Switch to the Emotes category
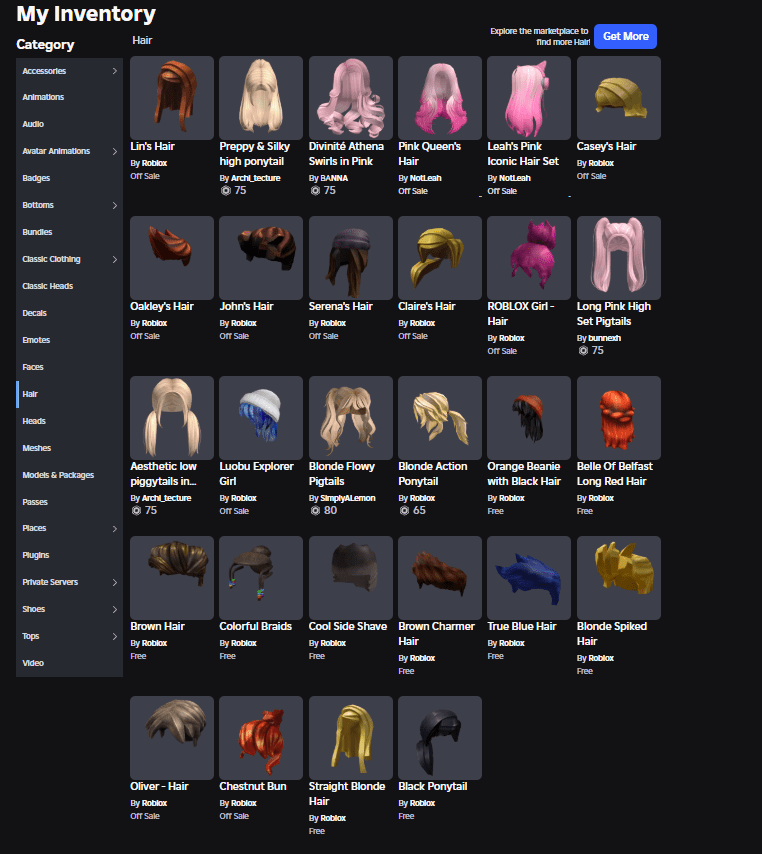 coord(35,340)
